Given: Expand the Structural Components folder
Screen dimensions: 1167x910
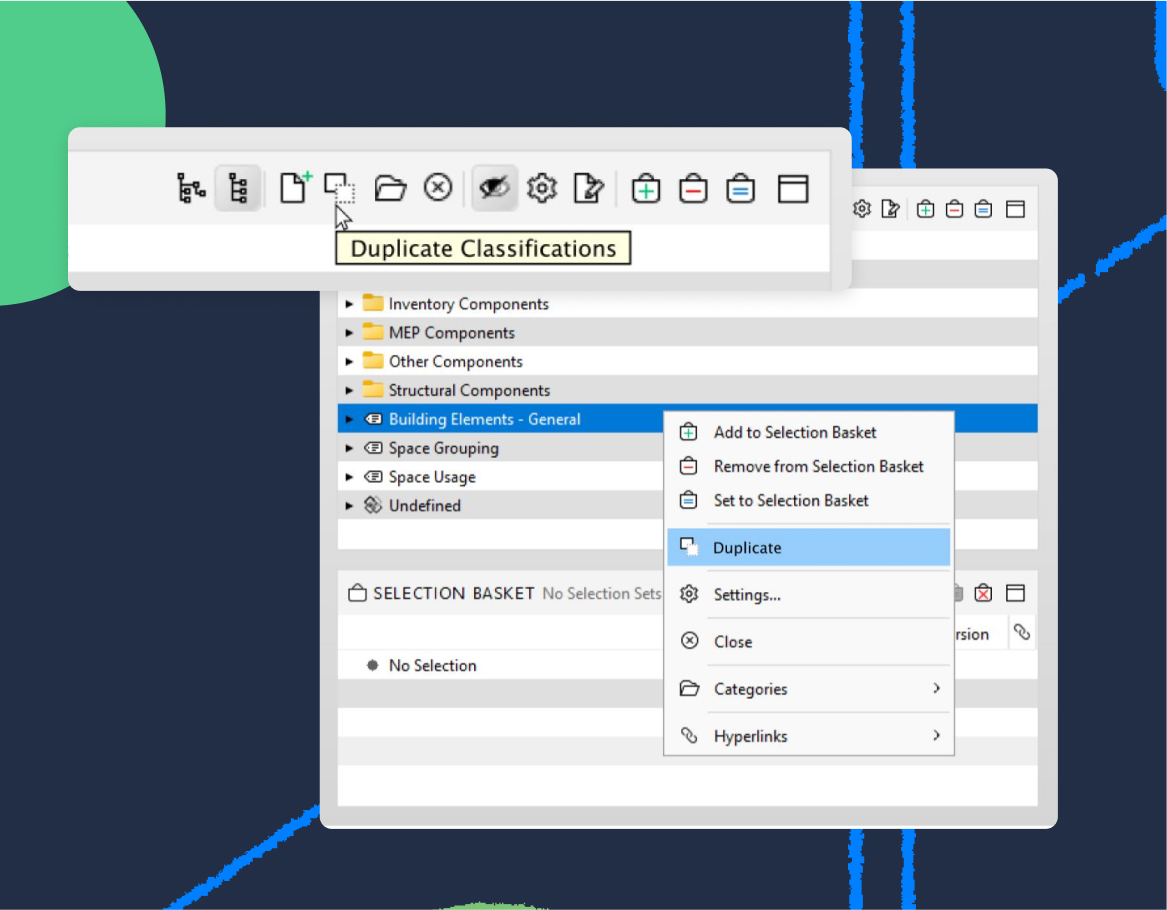Looking at the screenshot, I should pyautogui.click(x=349, y=391).
